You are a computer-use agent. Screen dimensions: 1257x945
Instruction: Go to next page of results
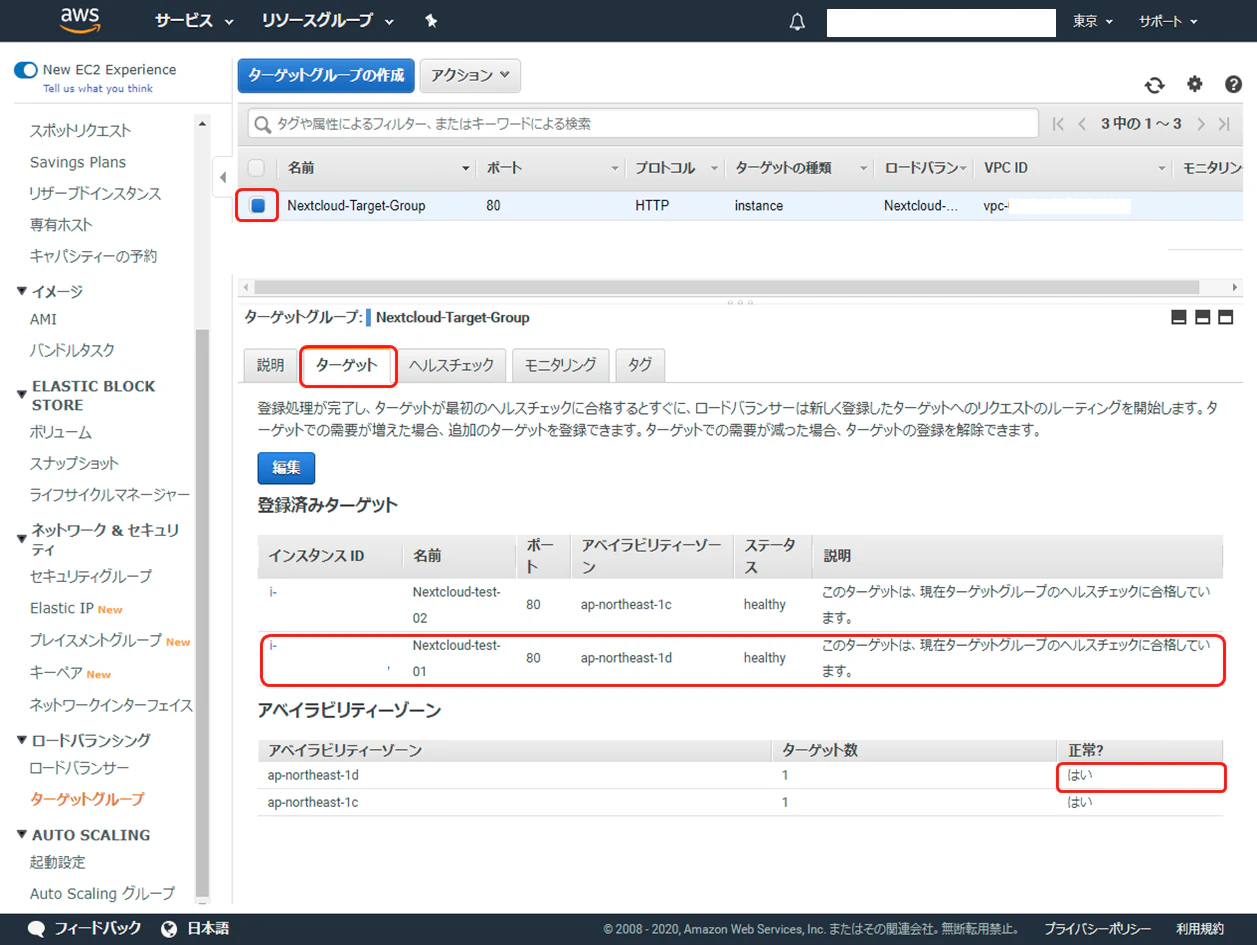(x=1201, y=124)
